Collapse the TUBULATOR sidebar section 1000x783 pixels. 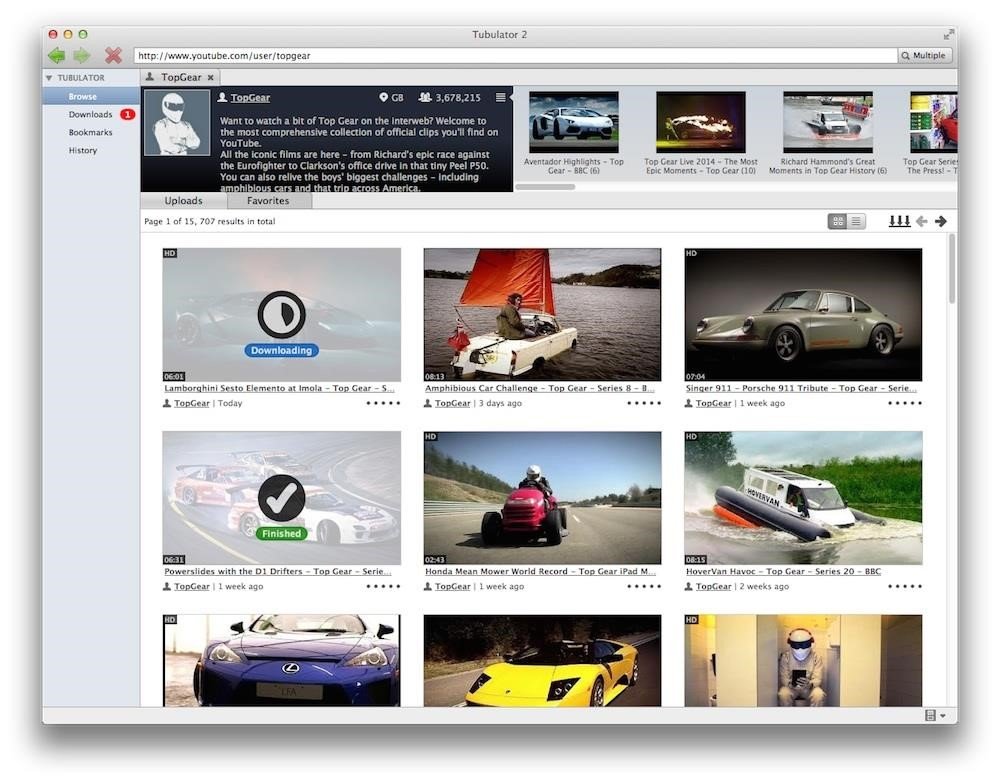click(48, 78)
